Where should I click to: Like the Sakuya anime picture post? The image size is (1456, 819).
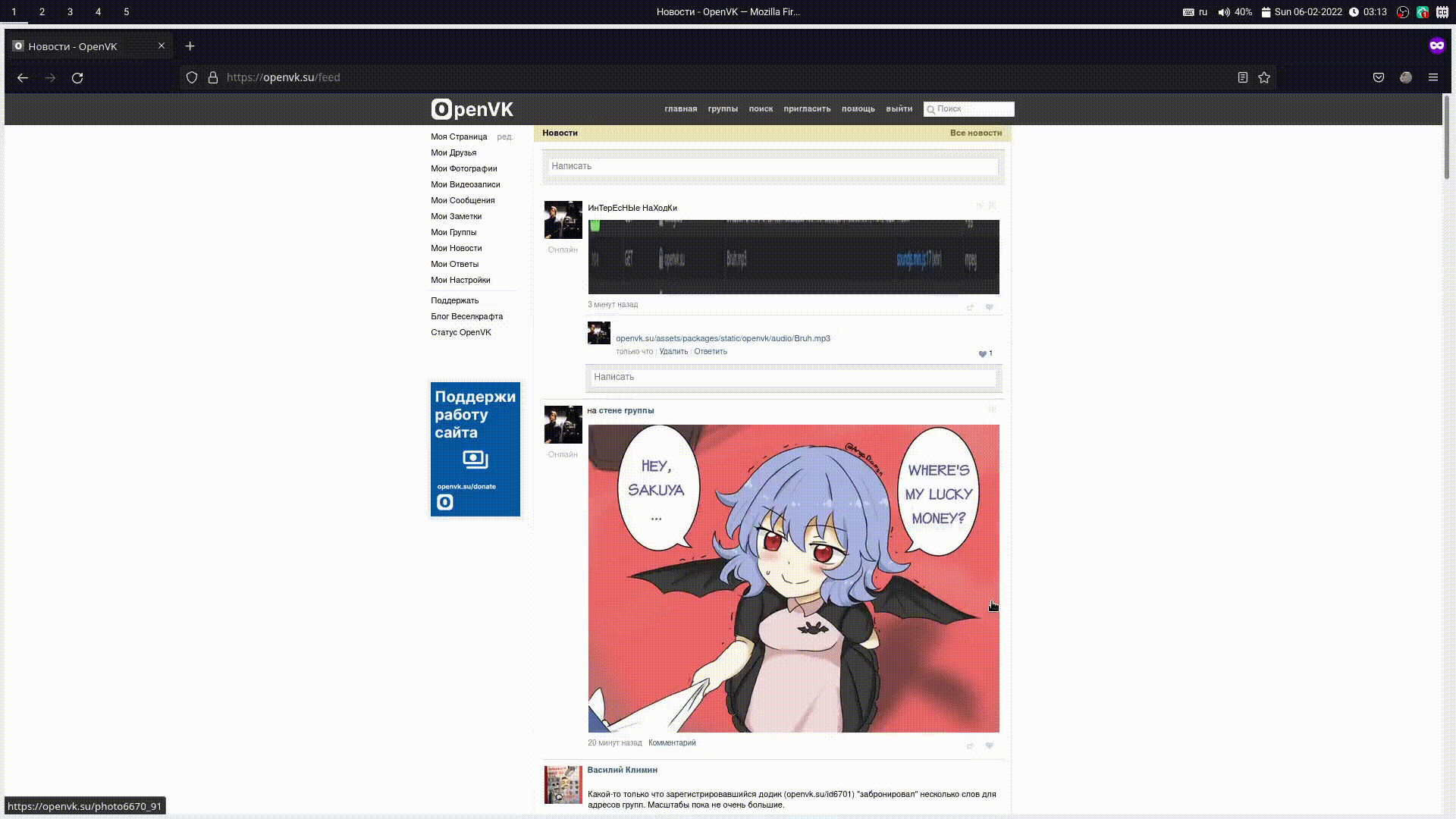pos(989,745)
